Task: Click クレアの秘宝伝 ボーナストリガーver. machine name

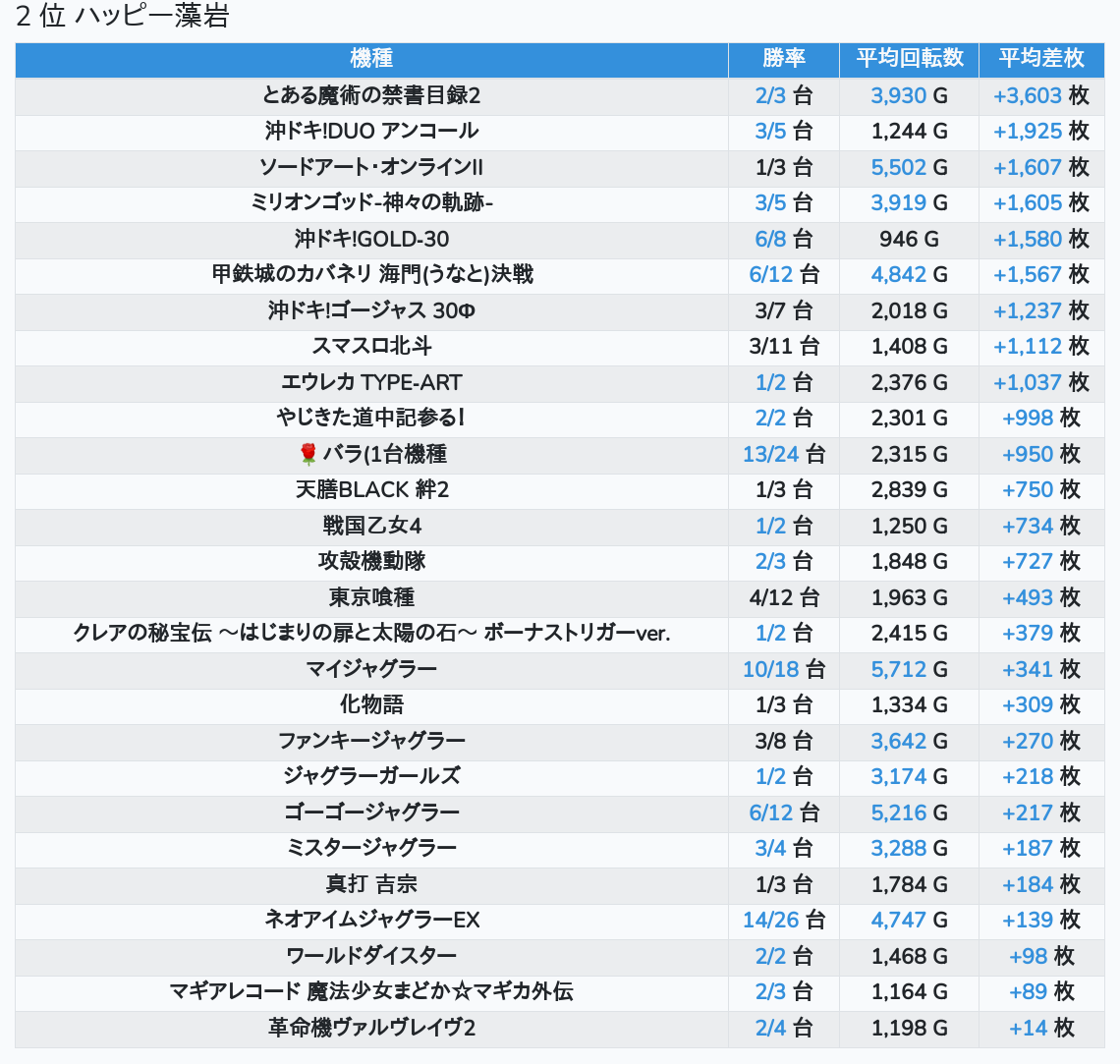Action: [371, 634]
